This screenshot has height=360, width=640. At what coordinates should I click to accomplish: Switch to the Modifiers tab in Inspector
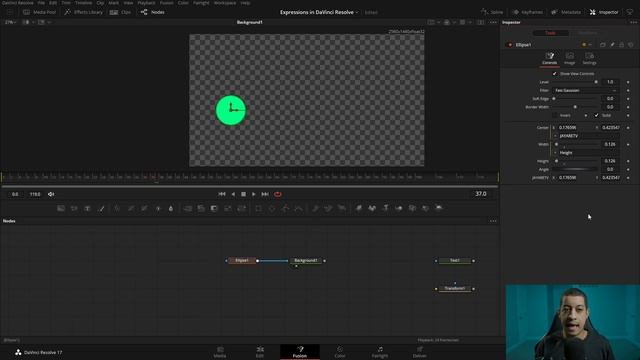click(587, 33)
